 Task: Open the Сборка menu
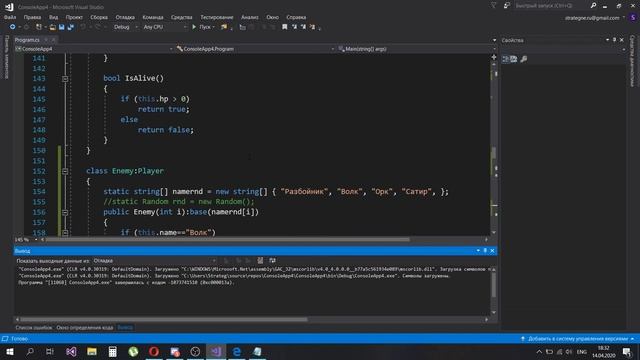(99, 17)
